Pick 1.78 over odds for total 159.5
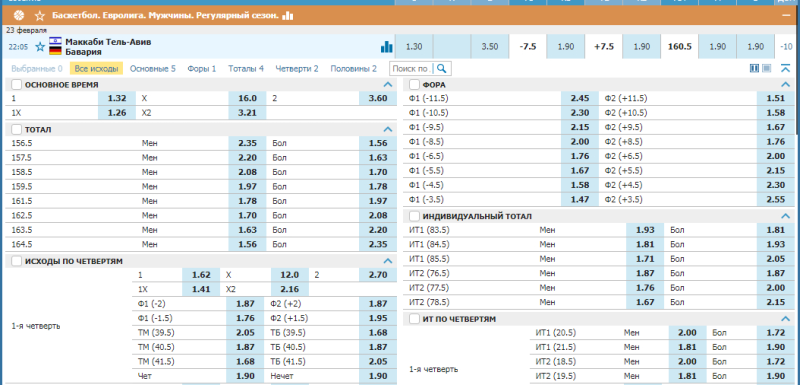 coord(378,187)
